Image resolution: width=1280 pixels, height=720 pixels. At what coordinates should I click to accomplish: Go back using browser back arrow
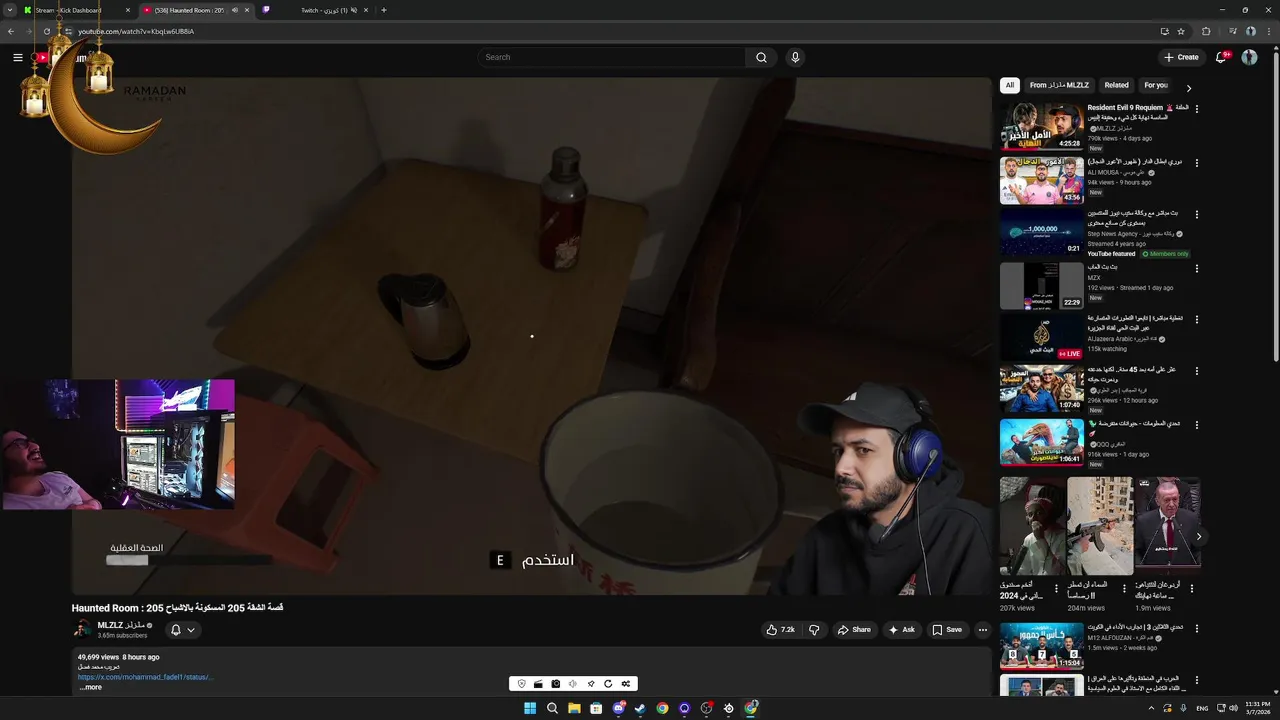pyautogui.click(x=11, y=31)
